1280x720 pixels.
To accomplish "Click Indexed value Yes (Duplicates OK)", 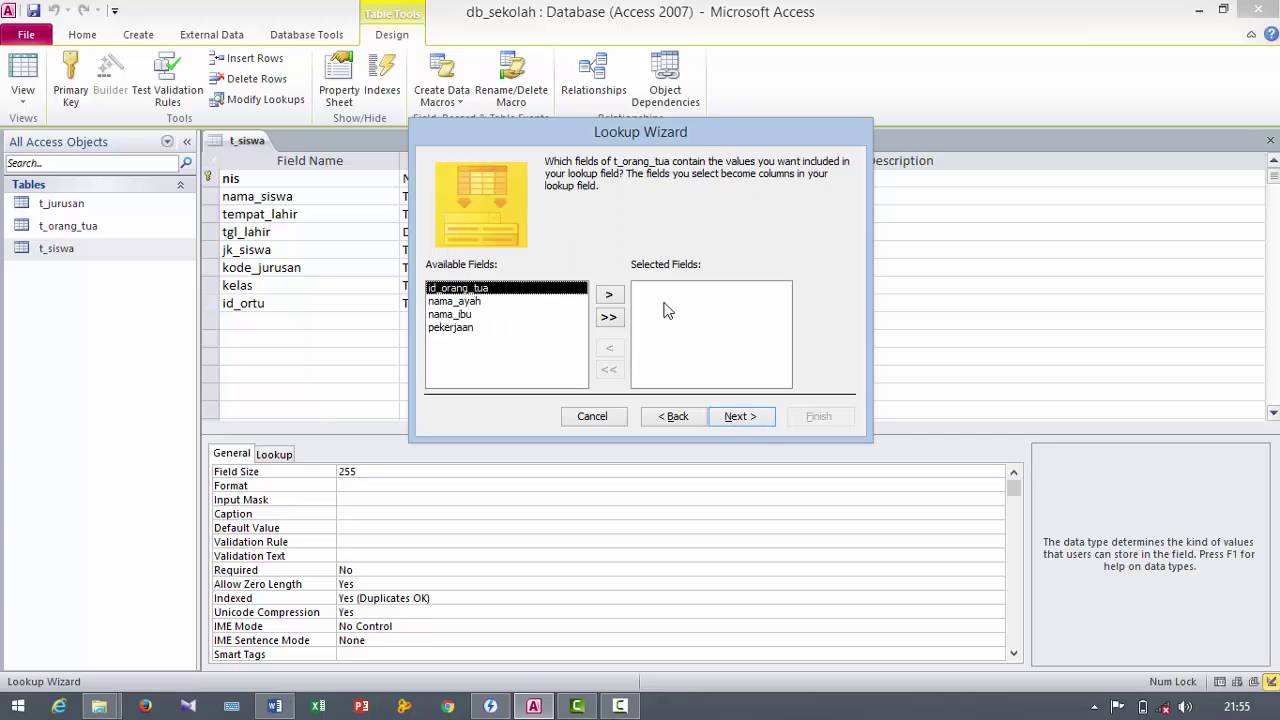I will (670, 598).
